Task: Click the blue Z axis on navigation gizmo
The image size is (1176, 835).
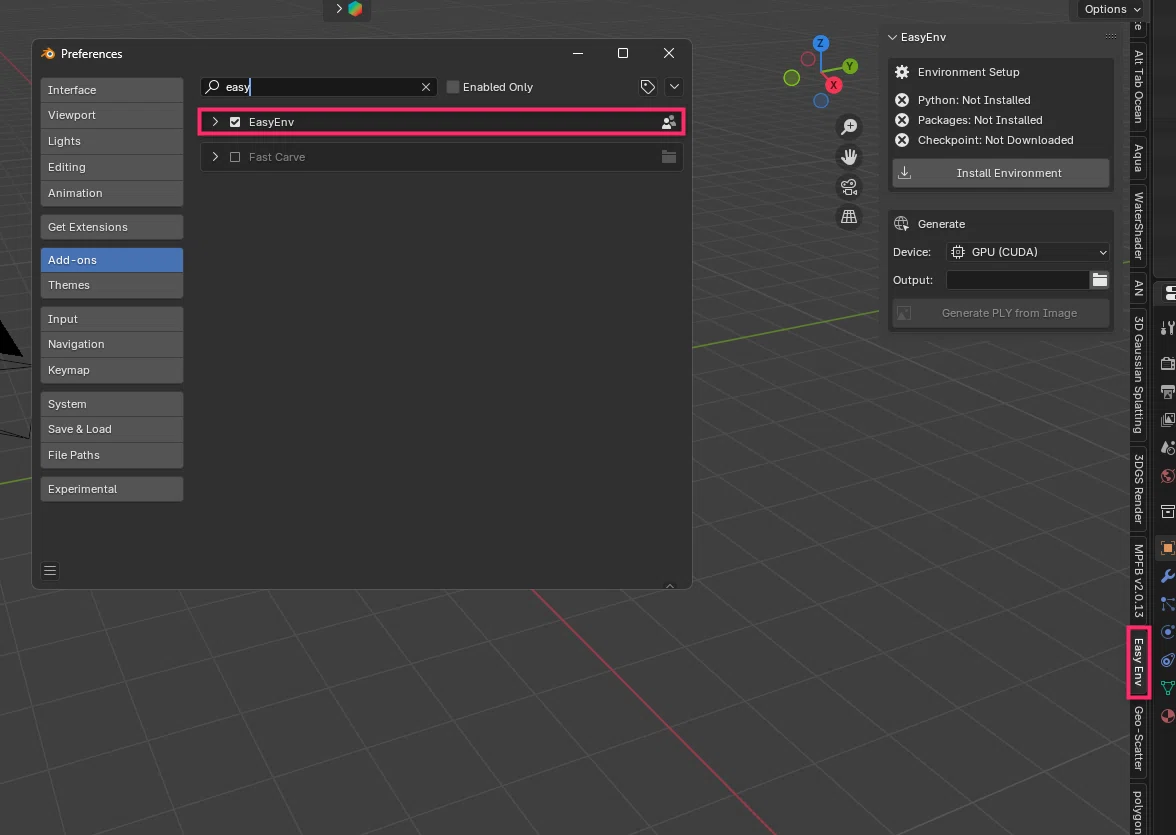Action: click(820, 43)
